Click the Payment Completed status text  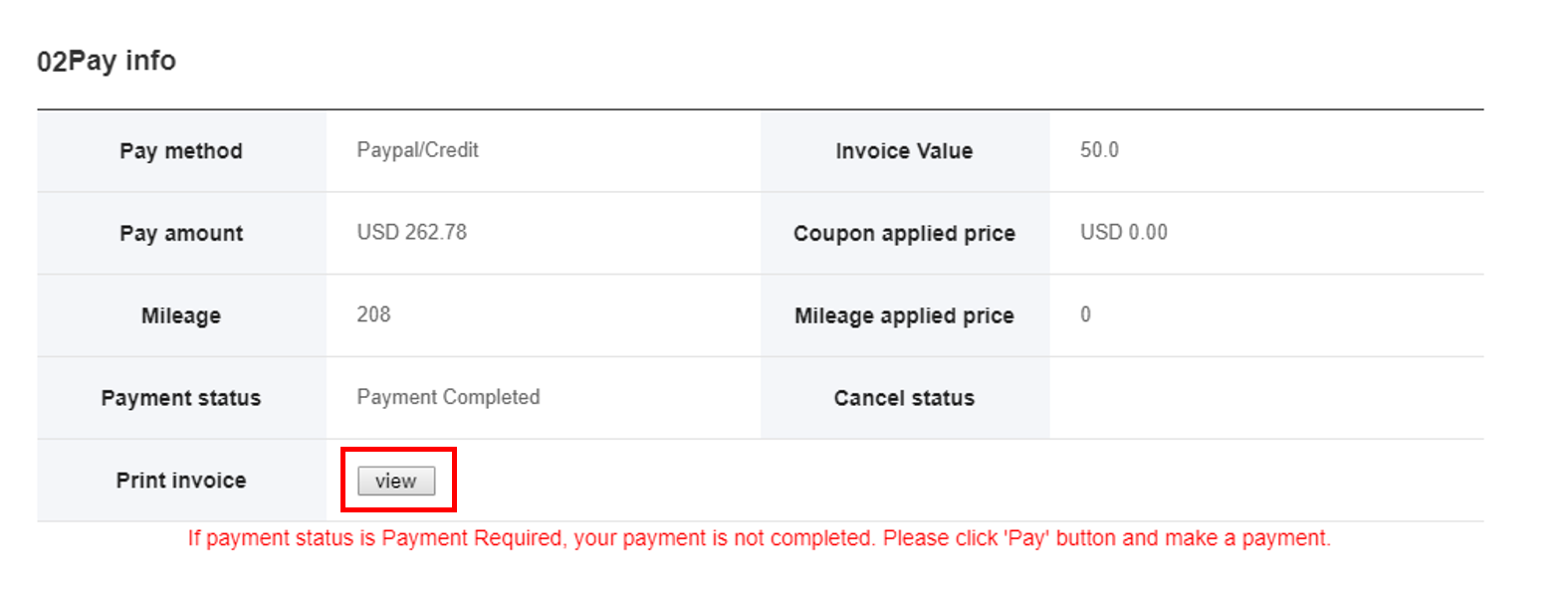pyautogui.click(x=448, y=397)
